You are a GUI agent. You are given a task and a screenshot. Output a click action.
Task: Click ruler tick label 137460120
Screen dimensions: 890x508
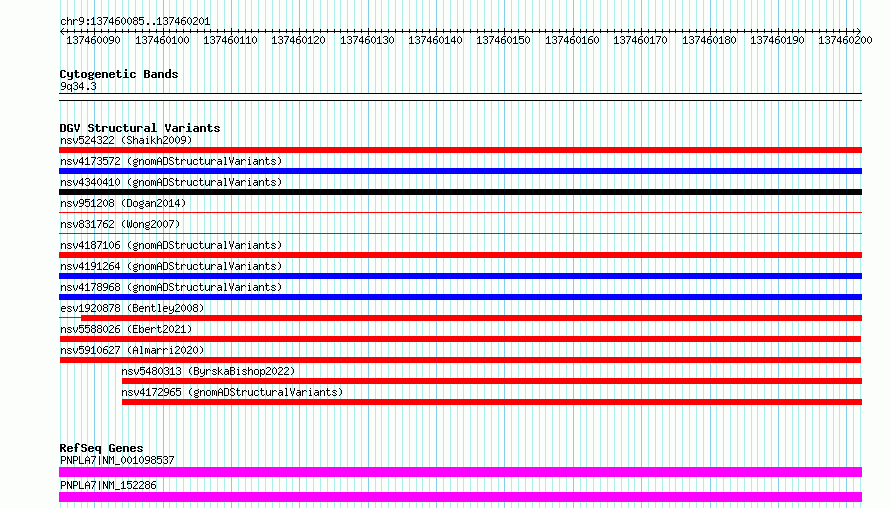point(299,40)
